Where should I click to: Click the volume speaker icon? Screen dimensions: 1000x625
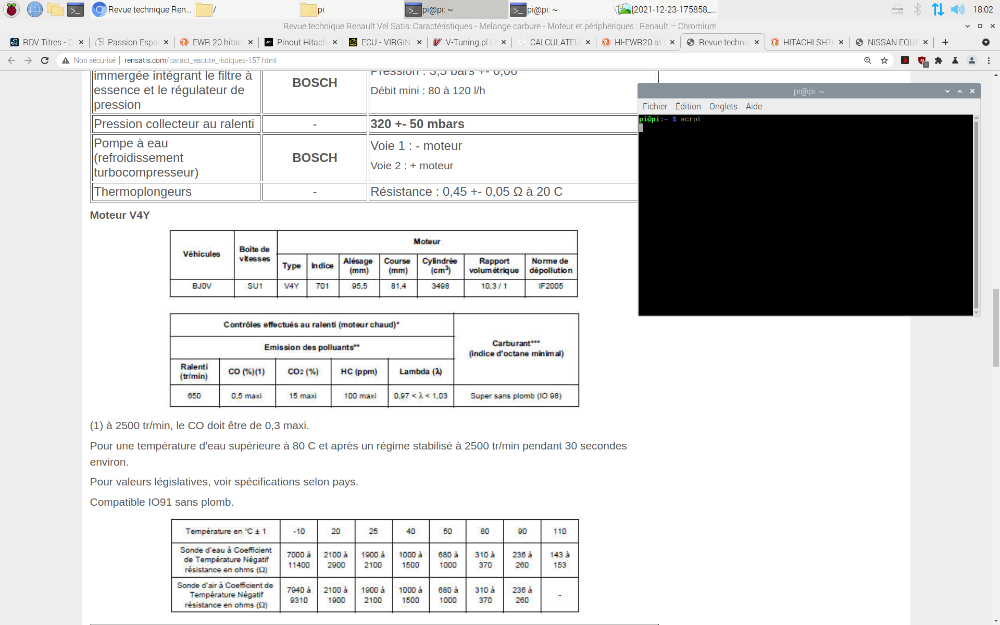[x=957, y=9]
